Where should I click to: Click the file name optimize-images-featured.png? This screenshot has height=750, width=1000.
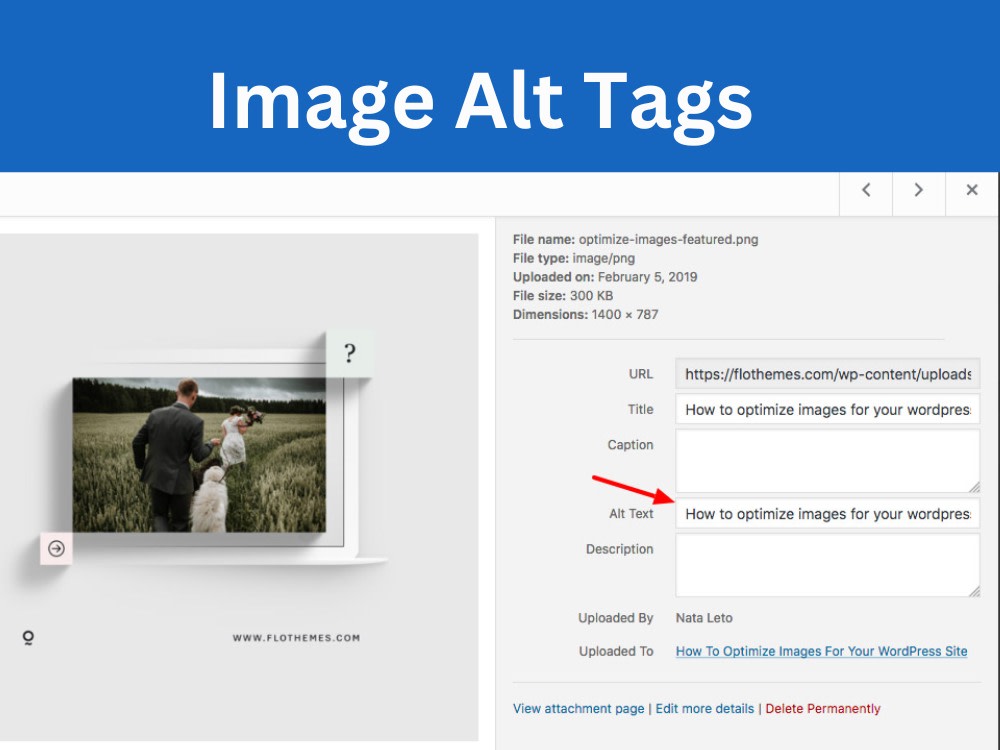click(x=668, y=240)
